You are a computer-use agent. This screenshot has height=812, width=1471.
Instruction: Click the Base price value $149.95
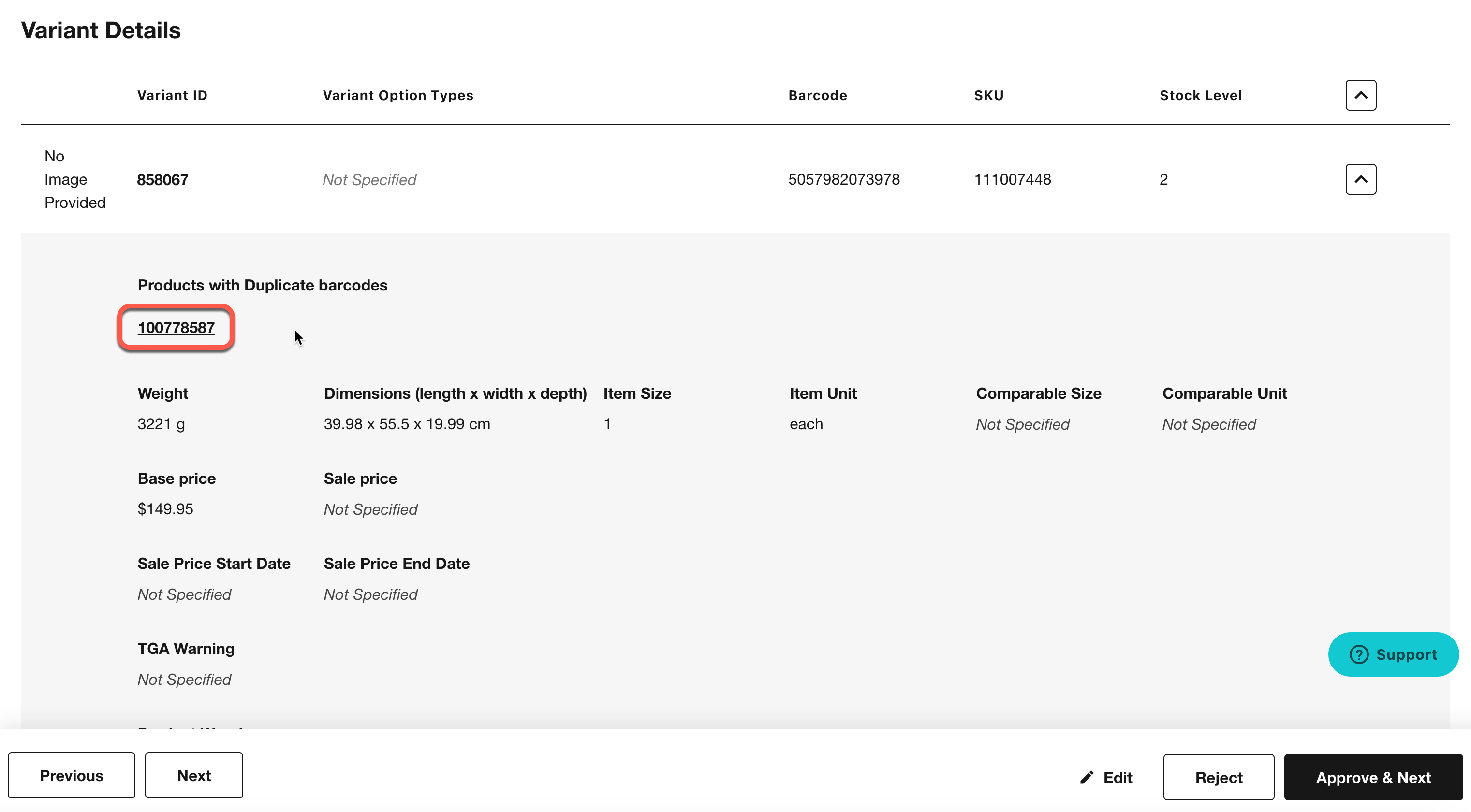[x=165, y=508]
